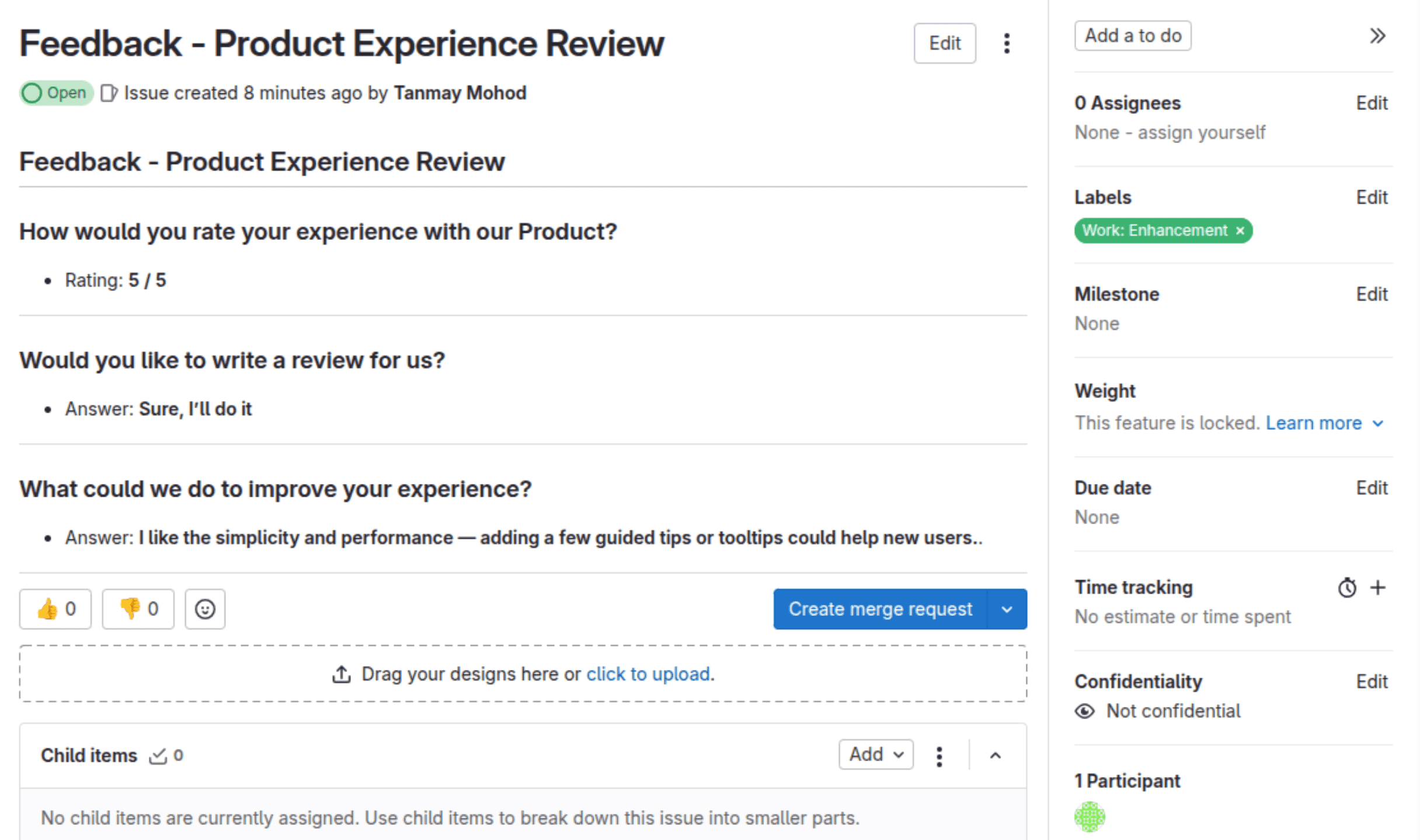This screenshot has height=840, width=1420.
Task: Remove the Work: Enhancement label
Action: pyautogui.click(x=1240, y=231)
